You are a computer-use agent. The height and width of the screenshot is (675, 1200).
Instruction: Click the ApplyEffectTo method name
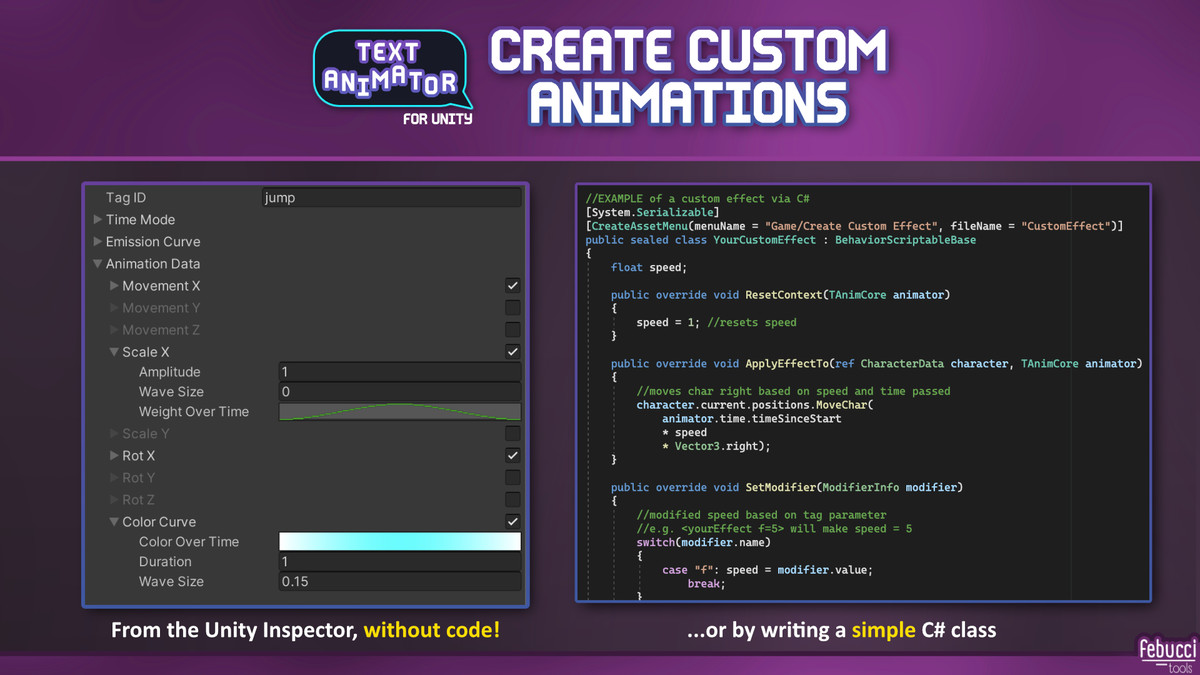(787, 364)
